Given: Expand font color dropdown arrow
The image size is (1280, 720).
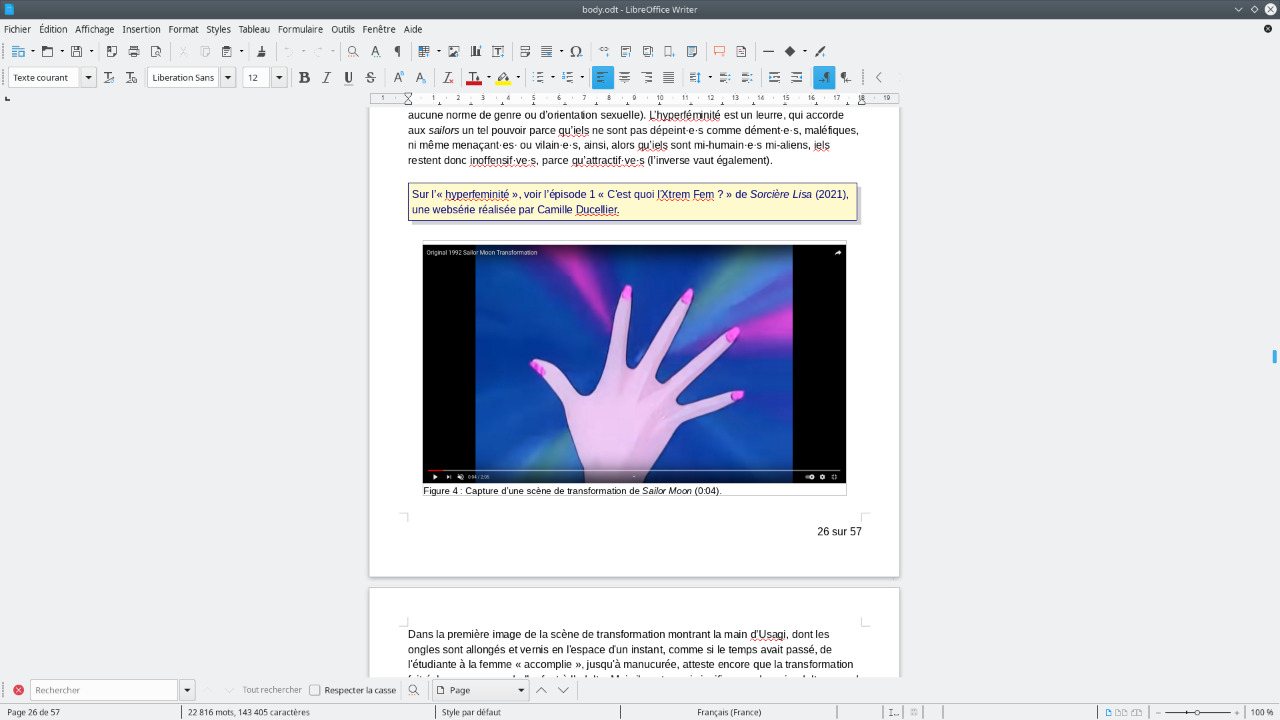Looking at the screenshot, I should 488,77.
